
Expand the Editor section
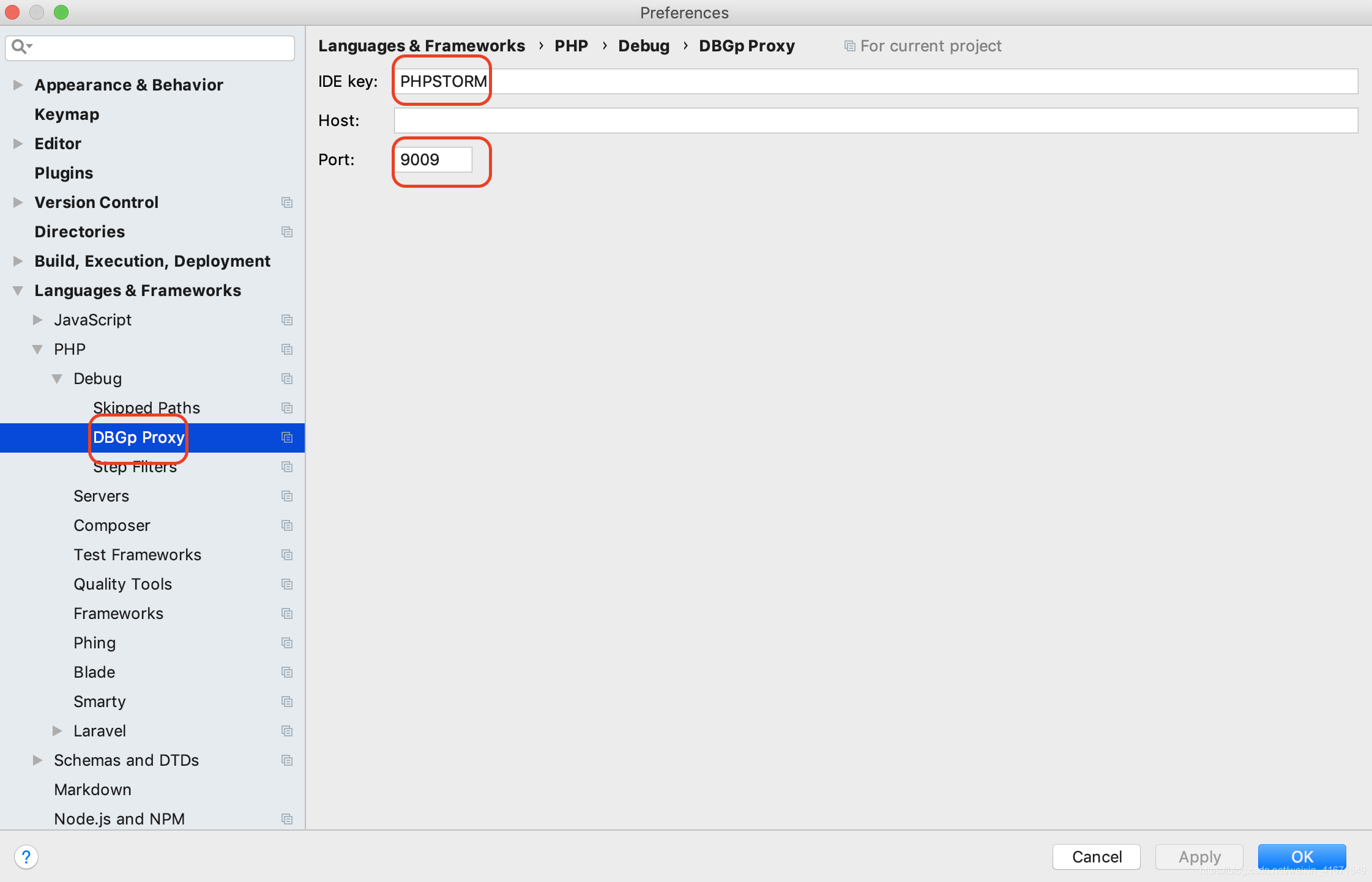(18, 144)
